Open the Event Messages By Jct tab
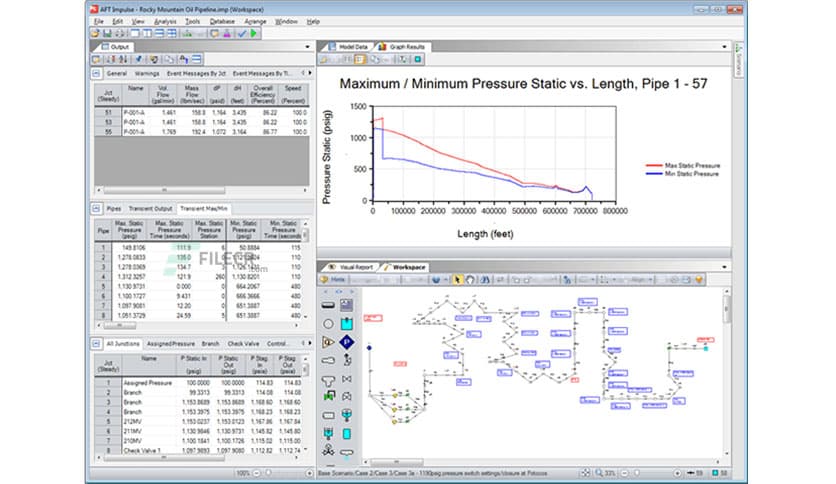Viewport: 836px width, 484px height. tap(196, 74)
